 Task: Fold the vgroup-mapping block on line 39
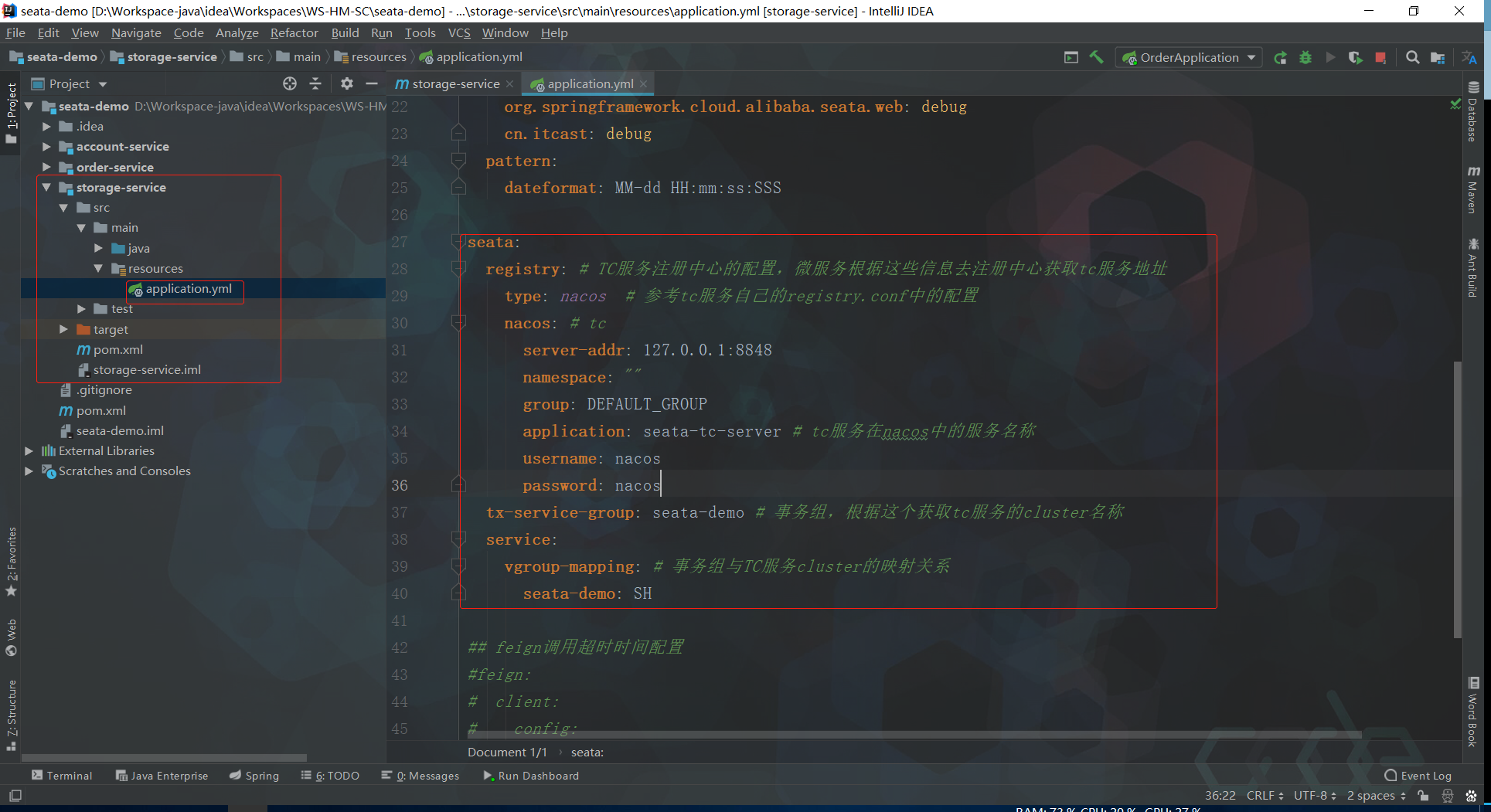tap(458, 566)
